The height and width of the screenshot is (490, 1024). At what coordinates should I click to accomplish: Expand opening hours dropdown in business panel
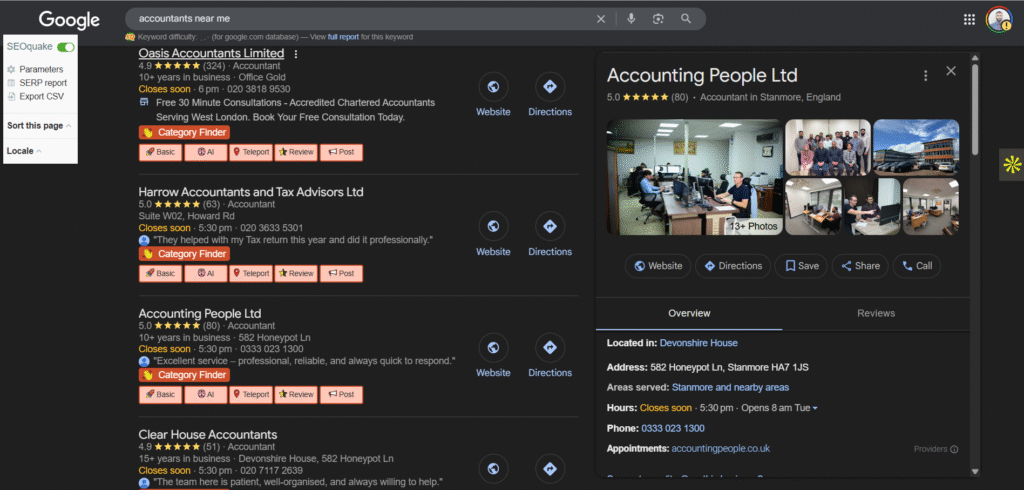click(815, 408)
